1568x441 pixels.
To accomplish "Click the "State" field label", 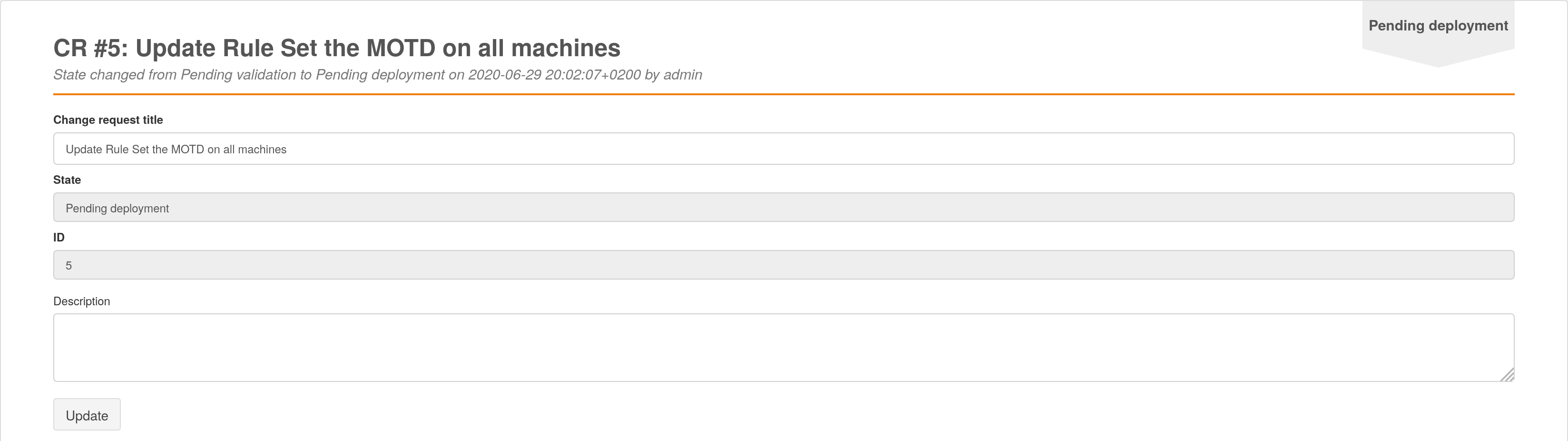I will click(x=67, y=180).
